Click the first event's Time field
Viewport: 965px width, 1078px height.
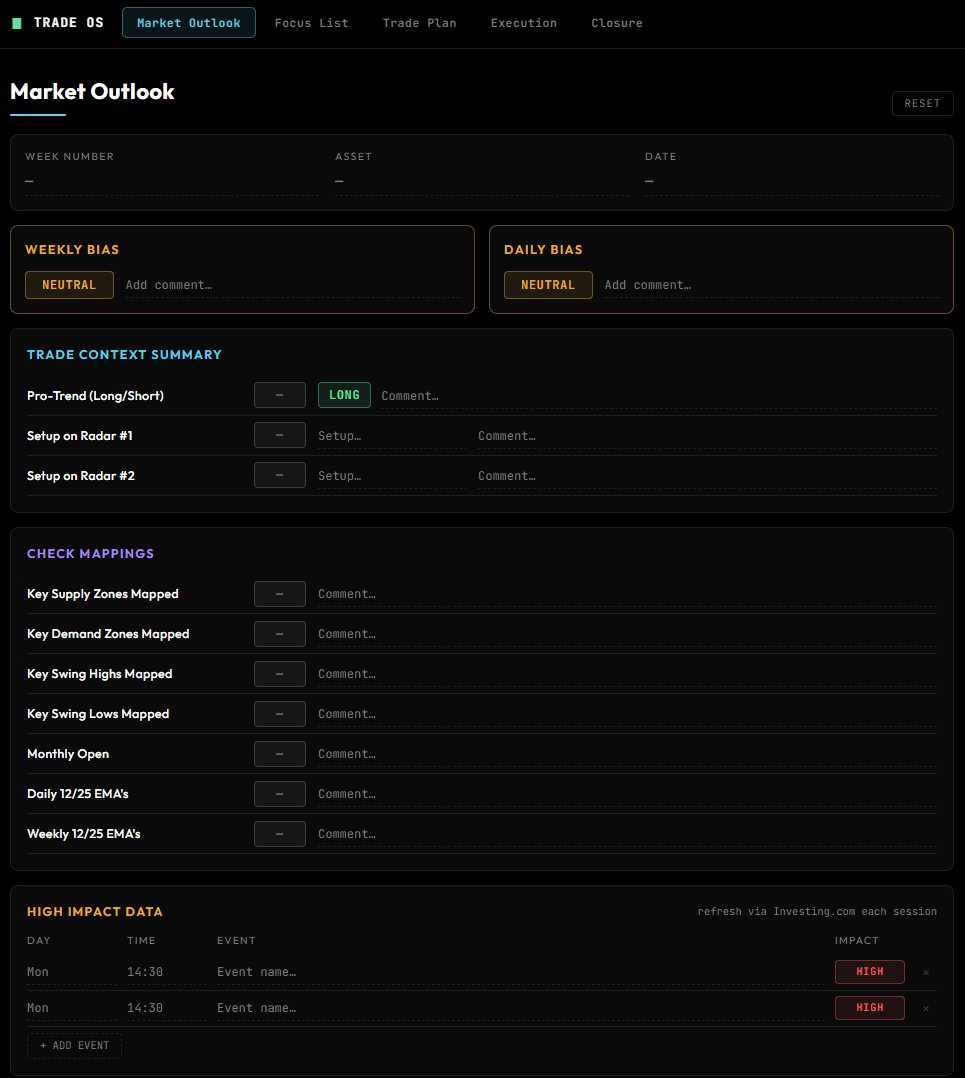coord(166,972)
